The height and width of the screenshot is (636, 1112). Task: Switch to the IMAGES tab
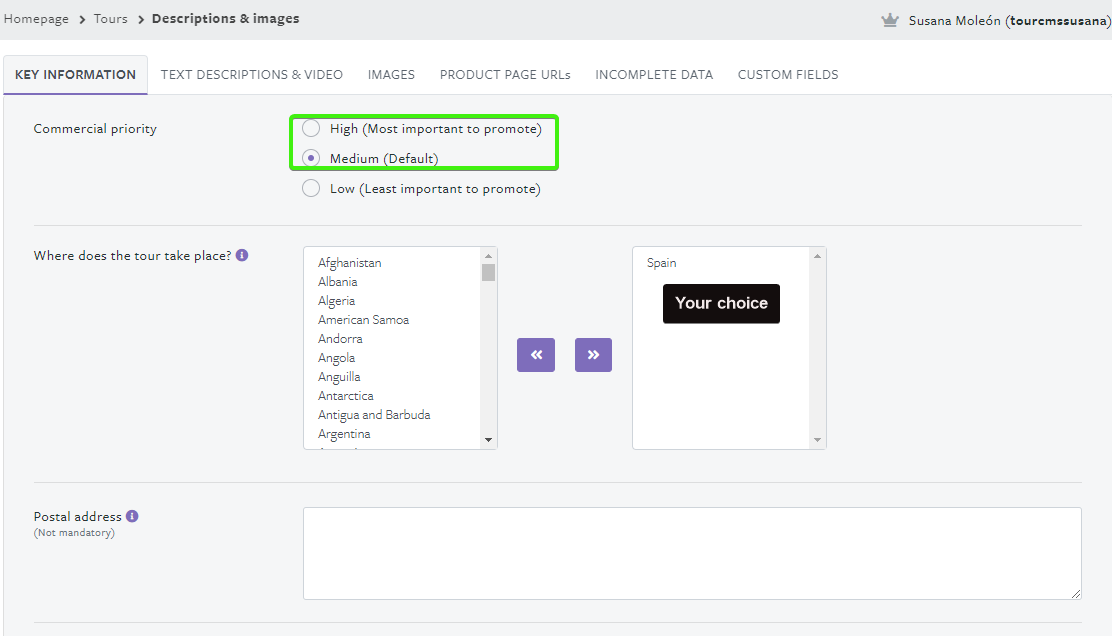pyautogui.click(x=391, y=74)
